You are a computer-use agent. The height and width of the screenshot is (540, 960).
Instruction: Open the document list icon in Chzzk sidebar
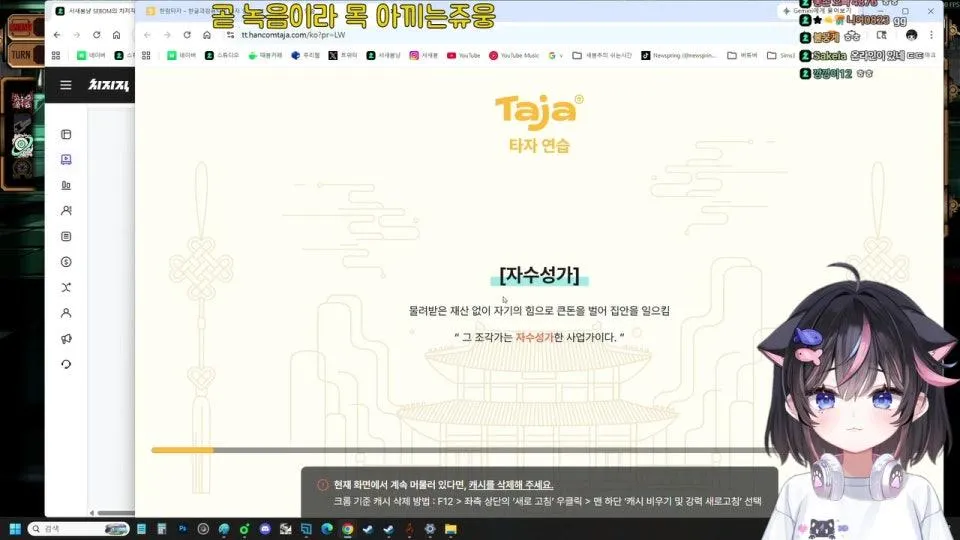(66, 236)
